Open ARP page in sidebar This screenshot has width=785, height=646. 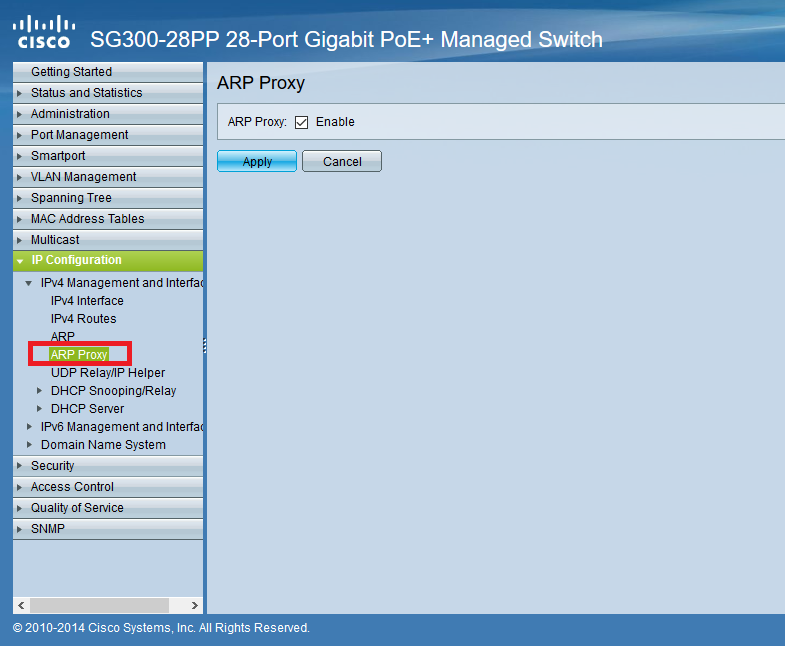pos(63,337)
